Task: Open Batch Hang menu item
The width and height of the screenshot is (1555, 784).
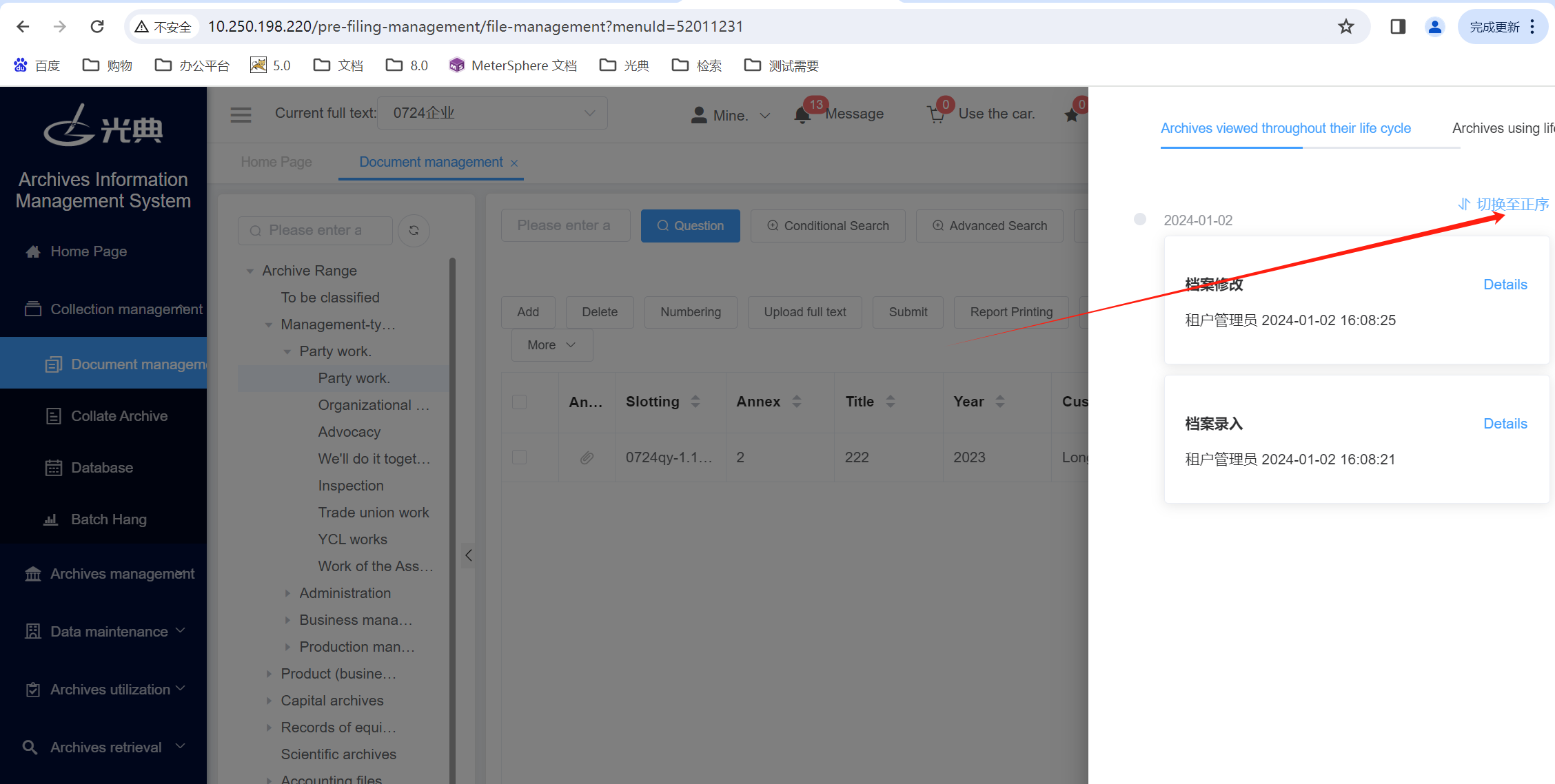Action: tap(103, 519)
